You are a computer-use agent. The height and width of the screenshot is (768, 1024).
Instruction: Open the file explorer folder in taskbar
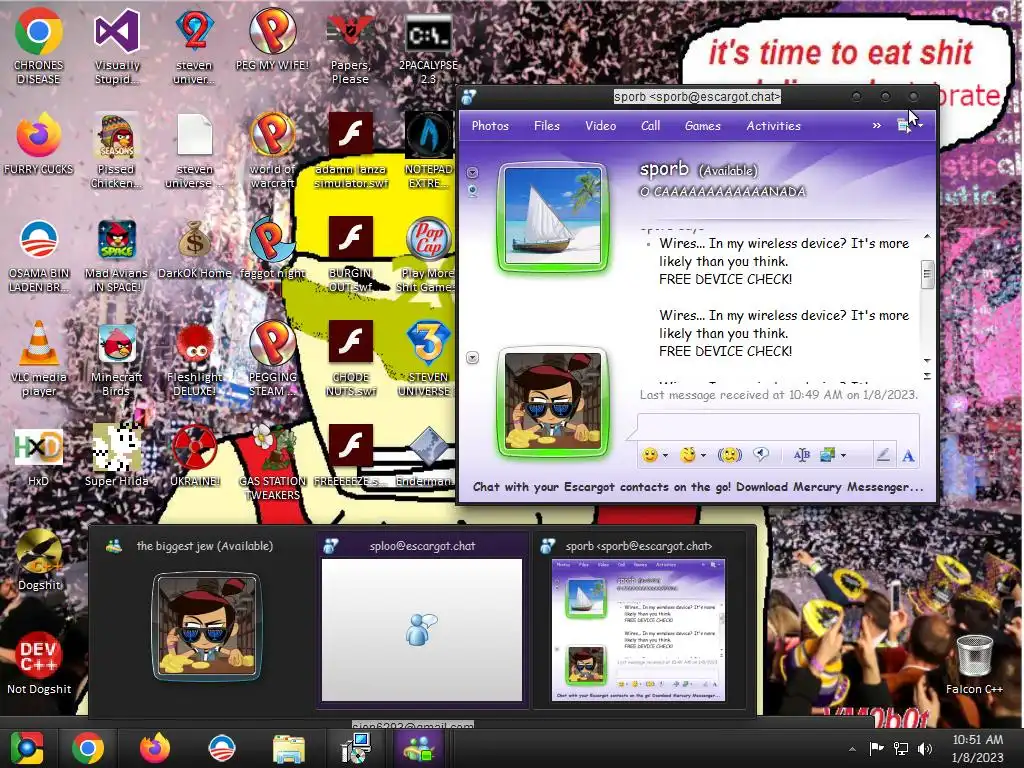point(288,748)
